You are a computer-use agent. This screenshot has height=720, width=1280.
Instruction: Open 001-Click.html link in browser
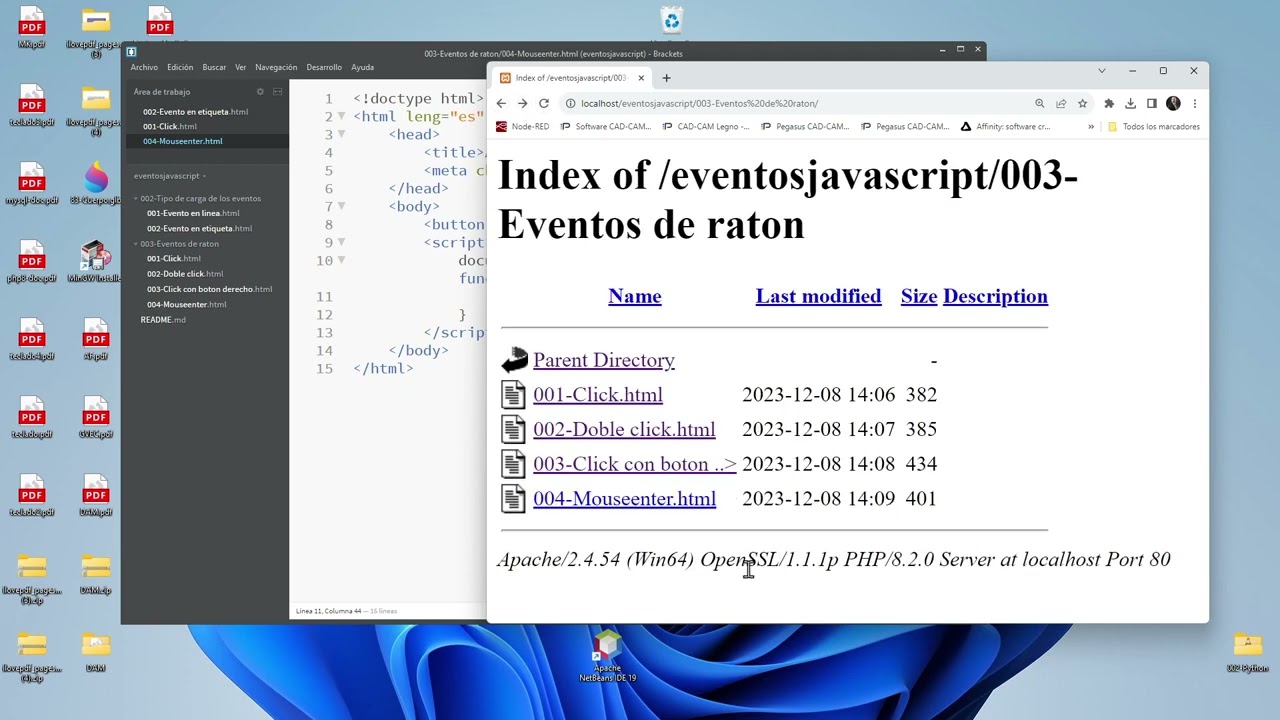click(598, 395)
